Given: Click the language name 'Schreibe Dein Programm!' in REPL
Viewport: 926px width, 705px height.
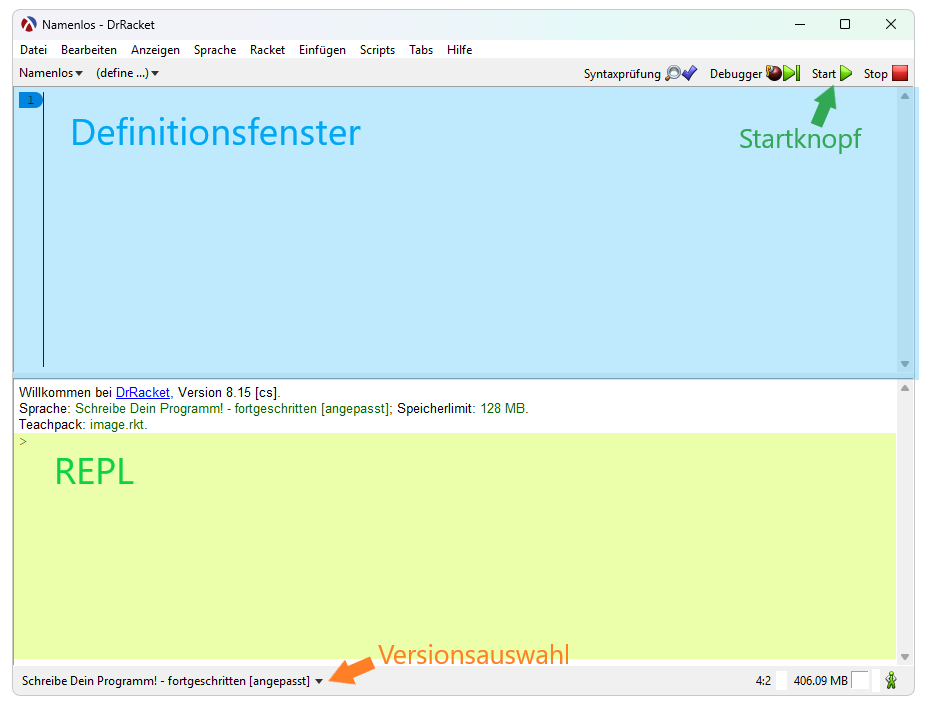Looking at the screenshot, I should coord(149,409).
